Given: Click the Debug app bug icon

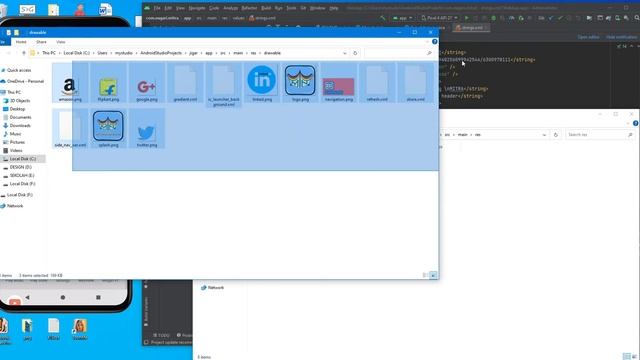Looking at the screenshot, I should (493, 18).
